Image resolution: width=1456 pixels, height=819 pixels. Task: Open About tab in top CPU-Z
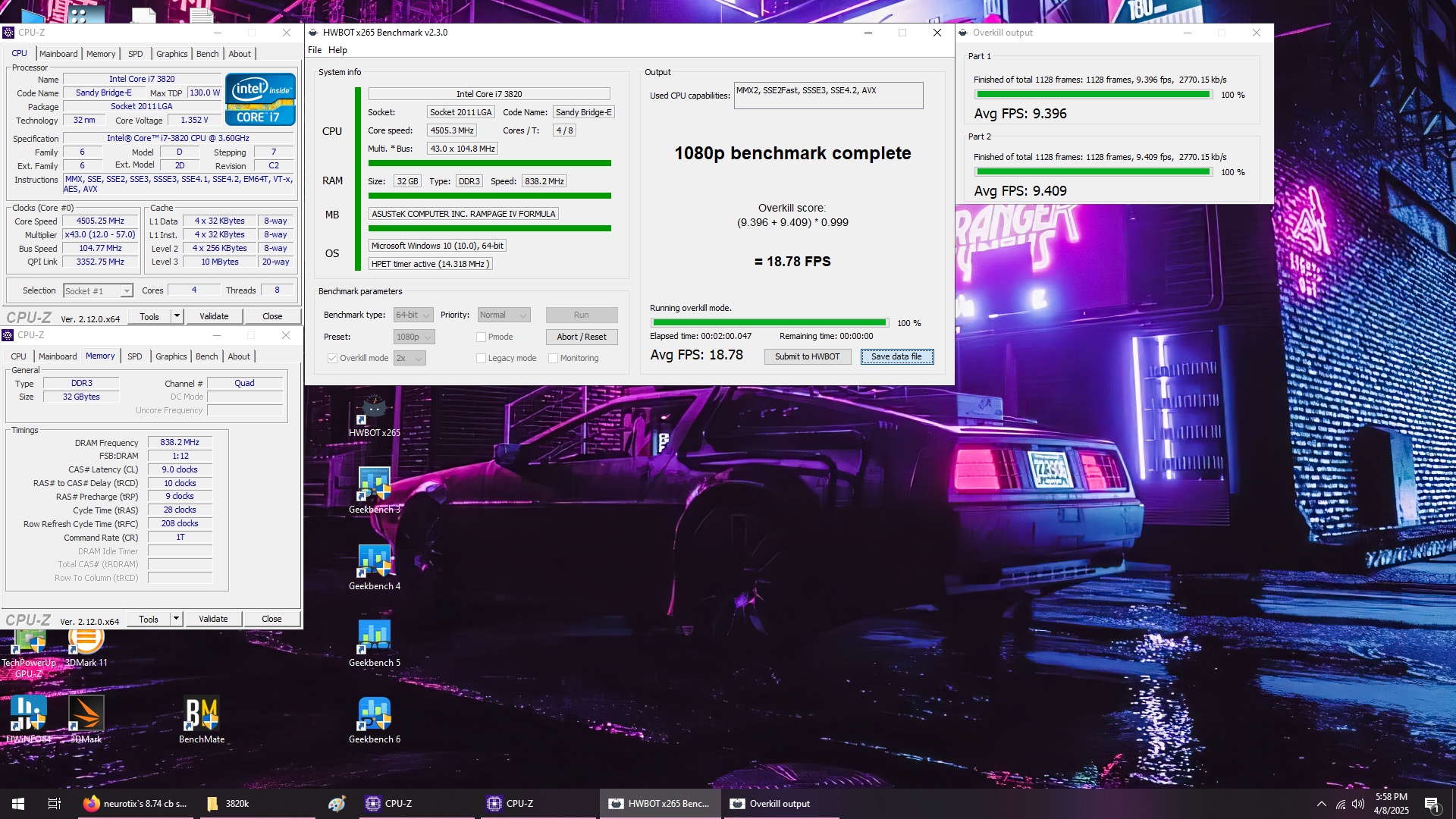pos(240,54)
